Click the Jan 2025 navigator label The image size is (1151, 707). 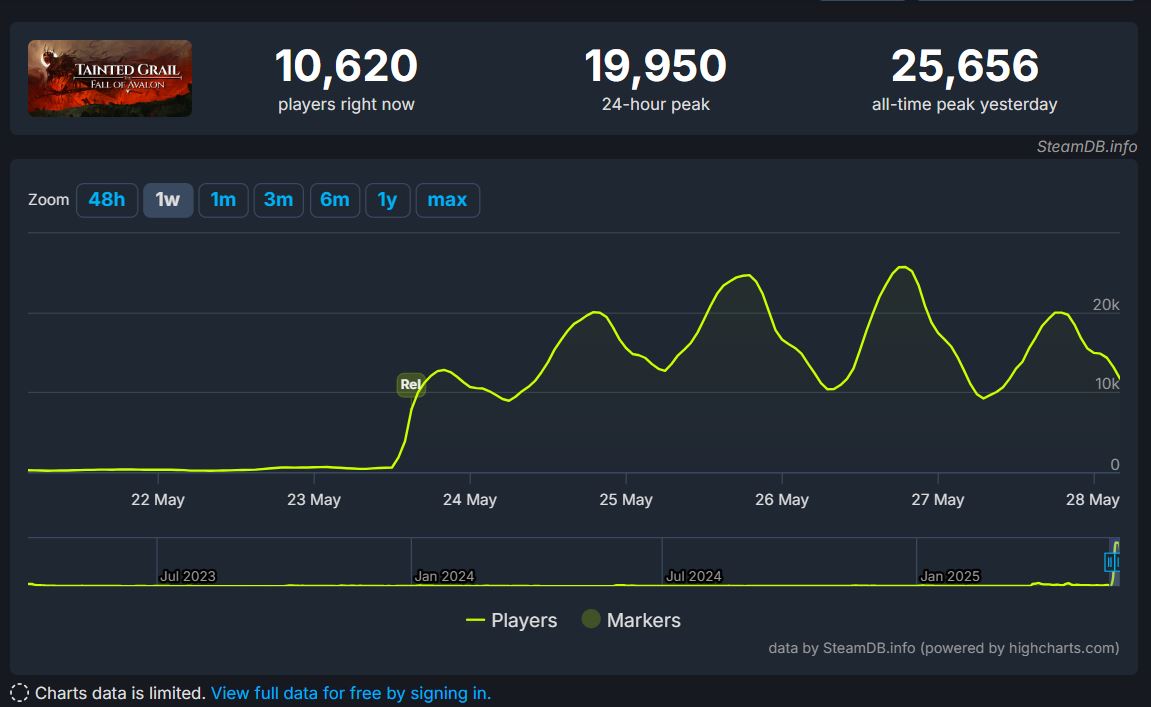click(x=950, y=576)
